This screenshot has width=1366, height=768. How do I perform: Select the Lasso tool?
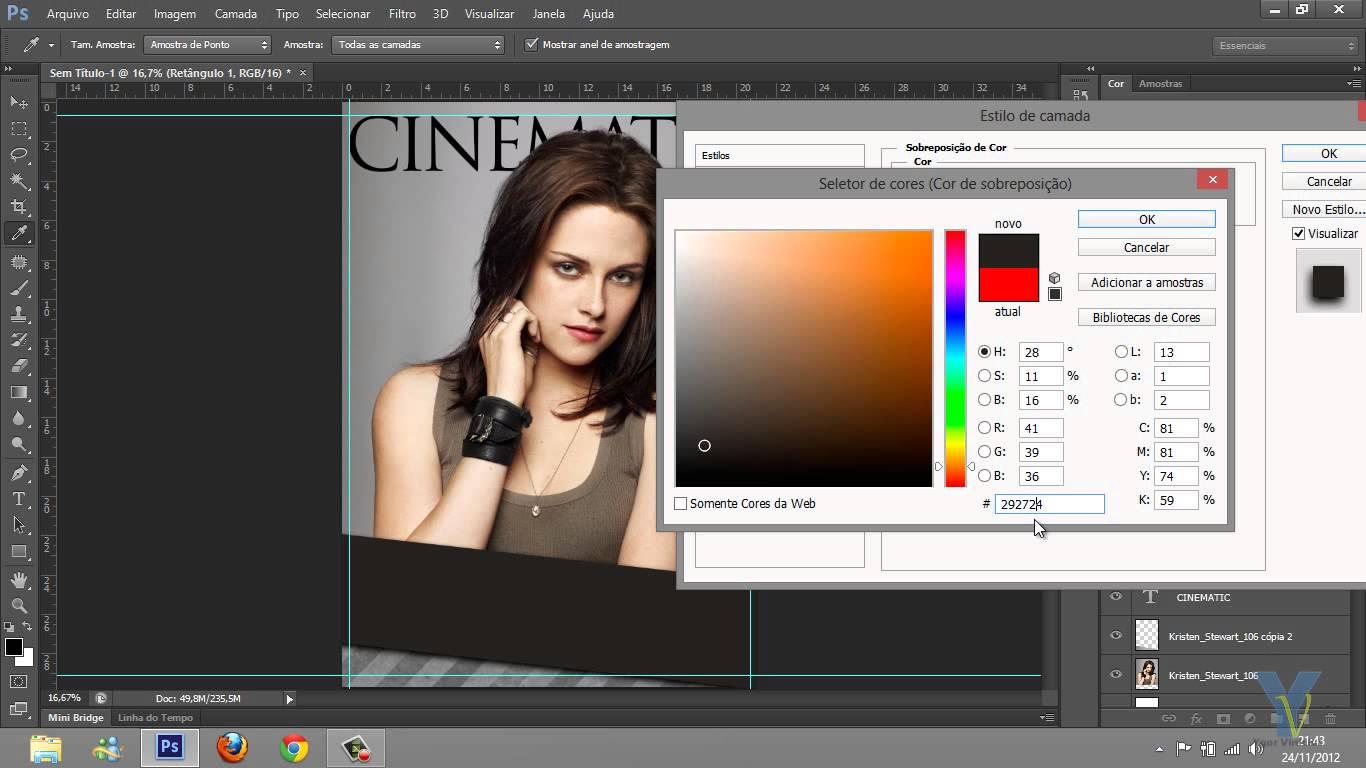pyautogui.click(x=19, y=155)
